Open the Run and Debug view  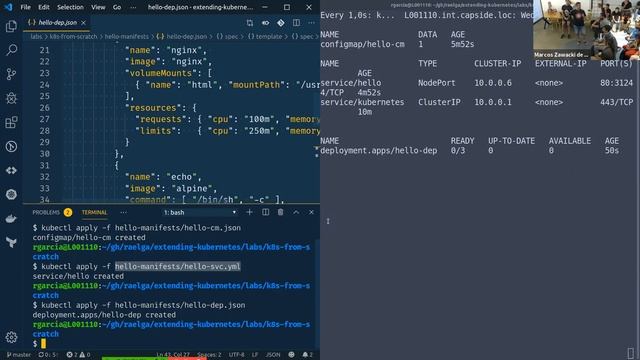tap(11, 98)
